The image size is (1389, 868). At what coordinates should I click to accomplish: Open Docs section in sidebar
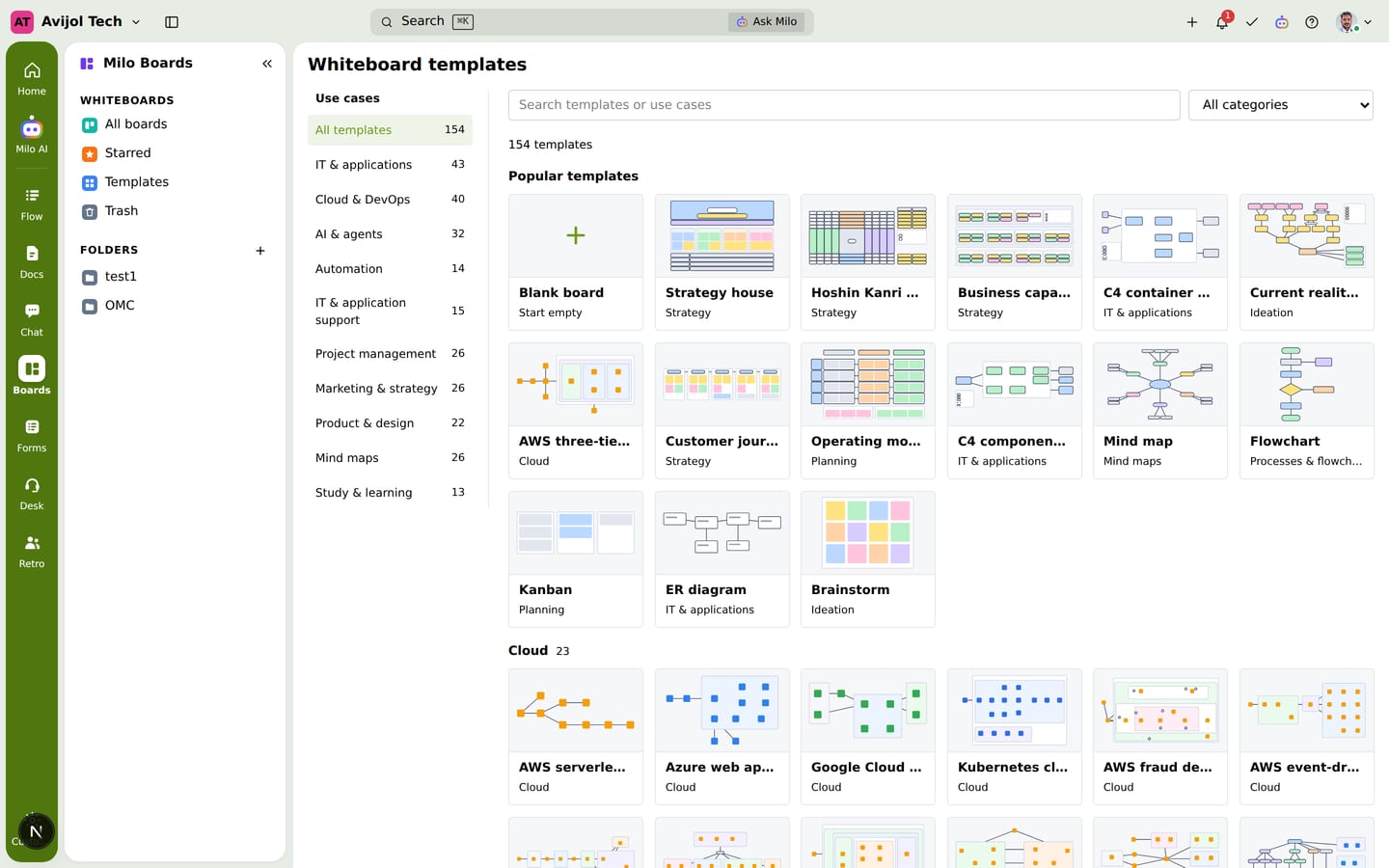click(x=32, y=261)
